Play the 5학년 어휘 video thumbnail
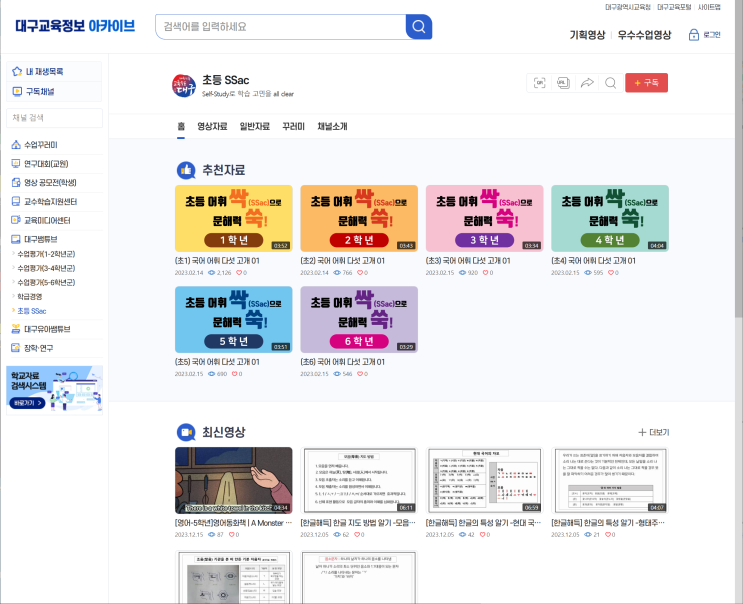Image resolution: width=743 pixels, height=604 pixels. [234, 319]
